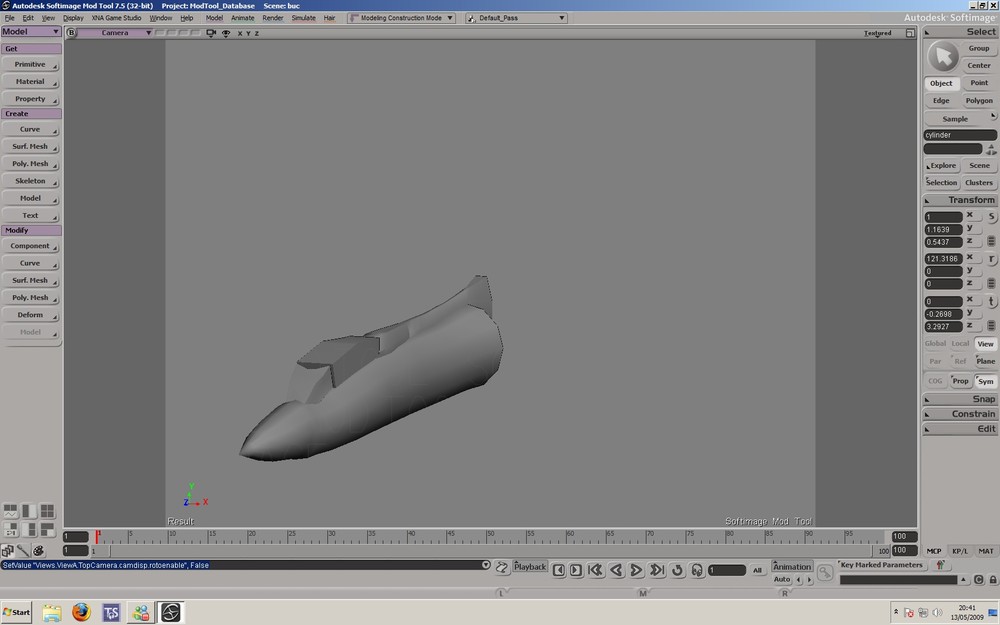The width and height of the screenshot is (1000, 625).
Task: Open the Model toolbar dropdown
Action: click(31, 31)
